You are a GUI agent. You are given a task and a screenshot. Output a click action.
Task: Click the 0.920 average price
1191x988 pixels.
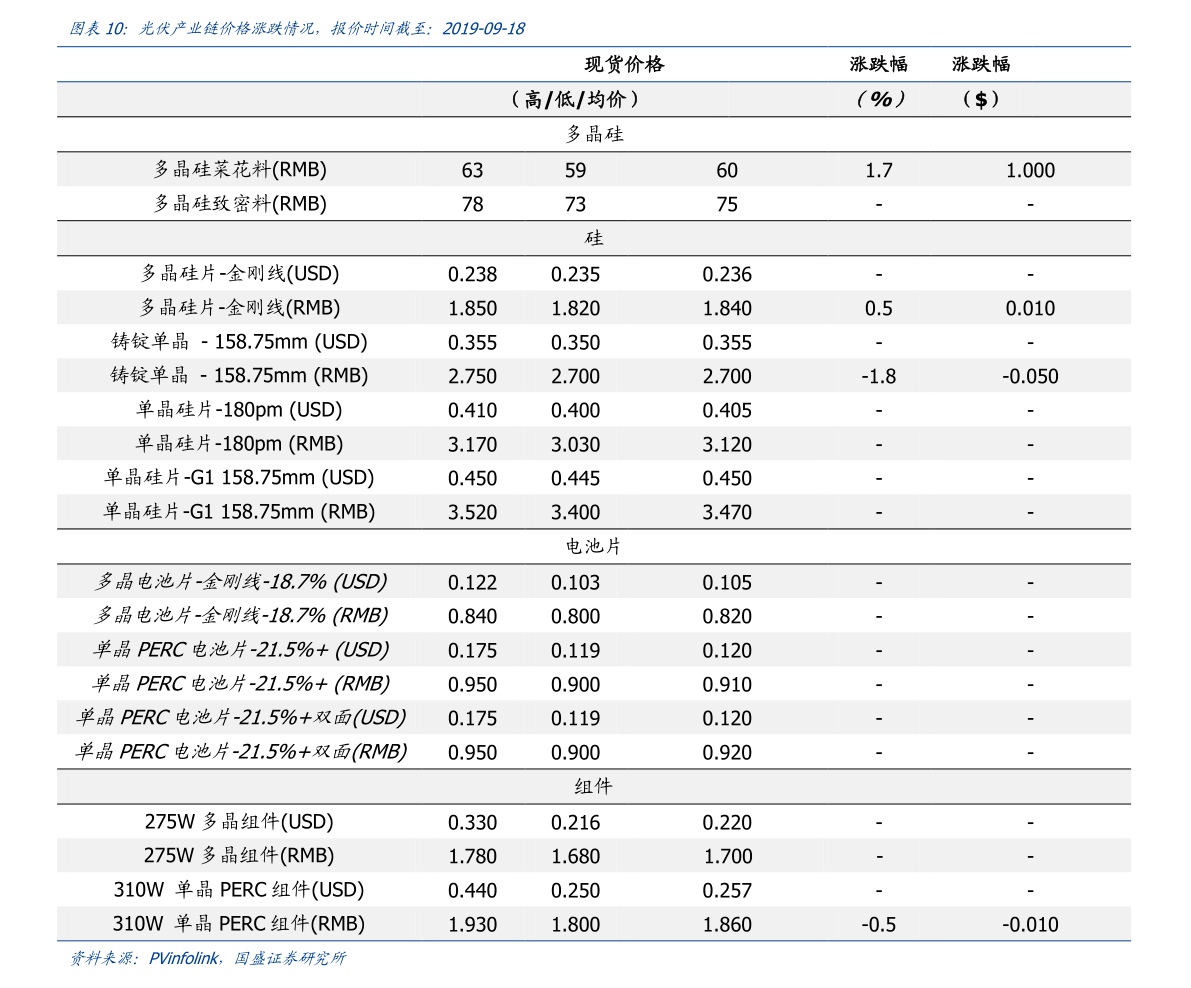727,753
